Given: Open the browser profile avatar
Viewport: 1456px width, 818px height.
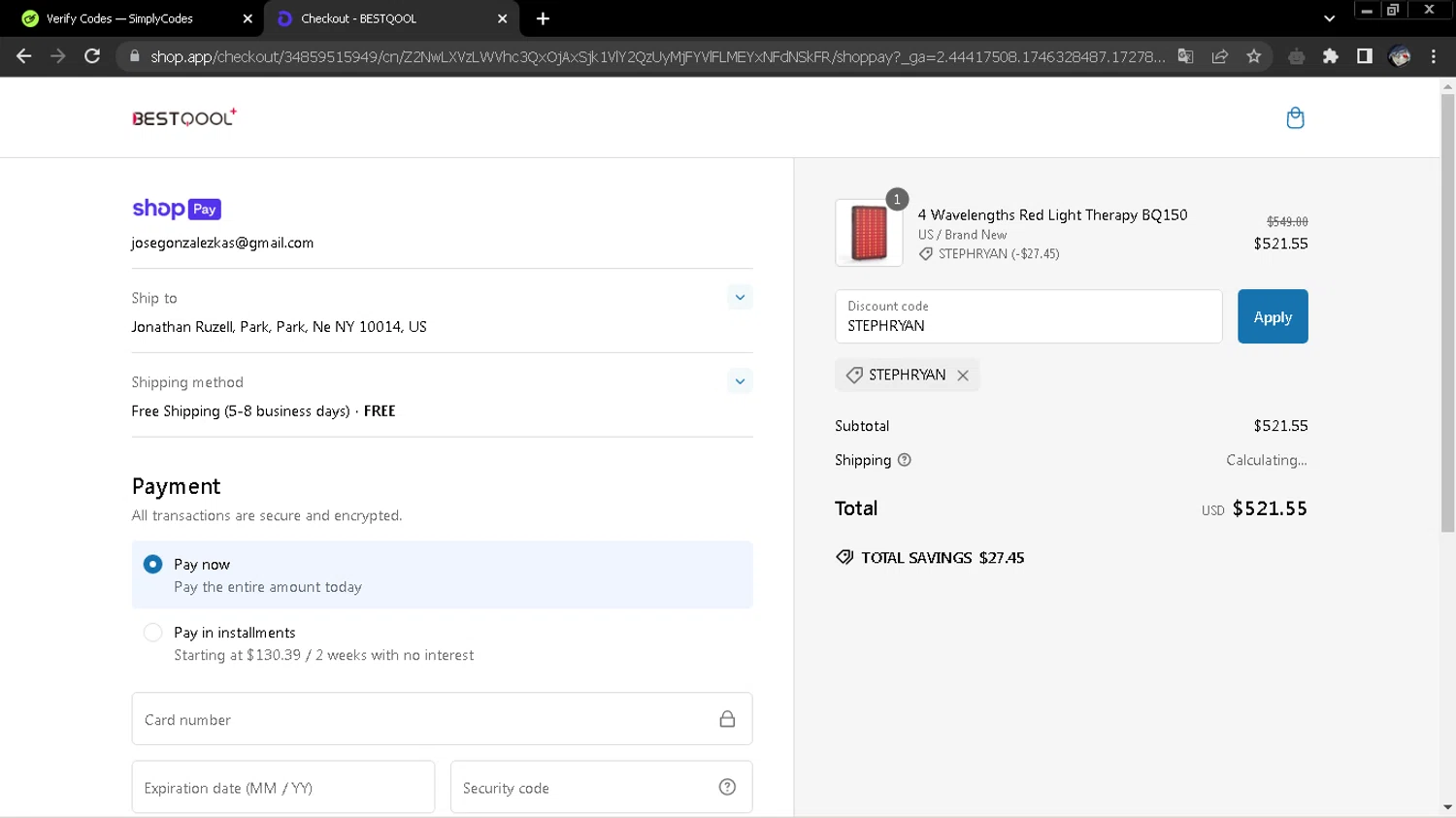Looking at the screenshot, I should coord(1400,56).
